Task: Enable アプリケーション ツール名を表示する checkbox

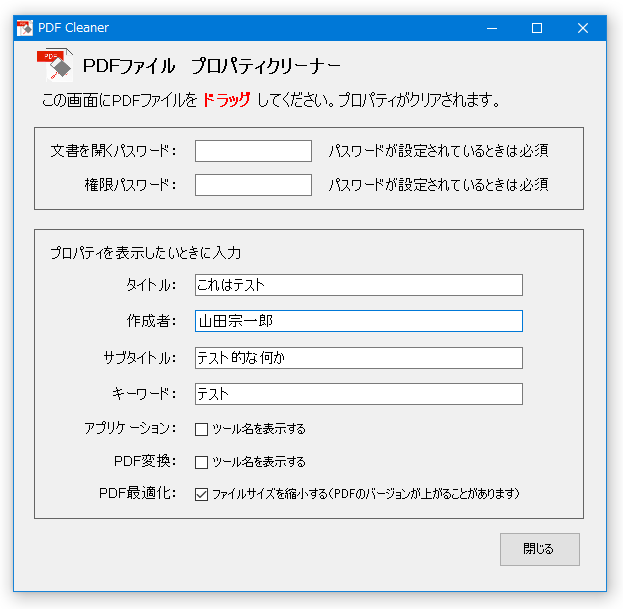Action: tap(201, 429)
